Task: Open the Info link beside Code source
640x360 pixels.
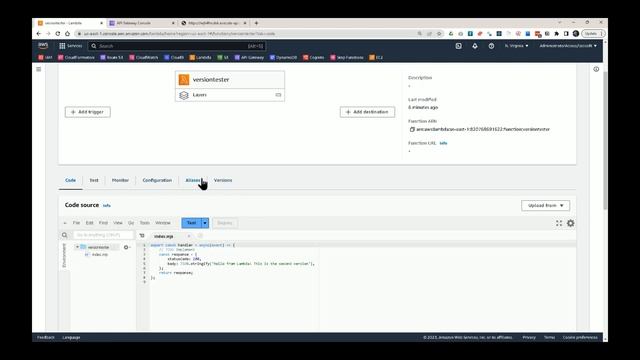Action: 107,206
